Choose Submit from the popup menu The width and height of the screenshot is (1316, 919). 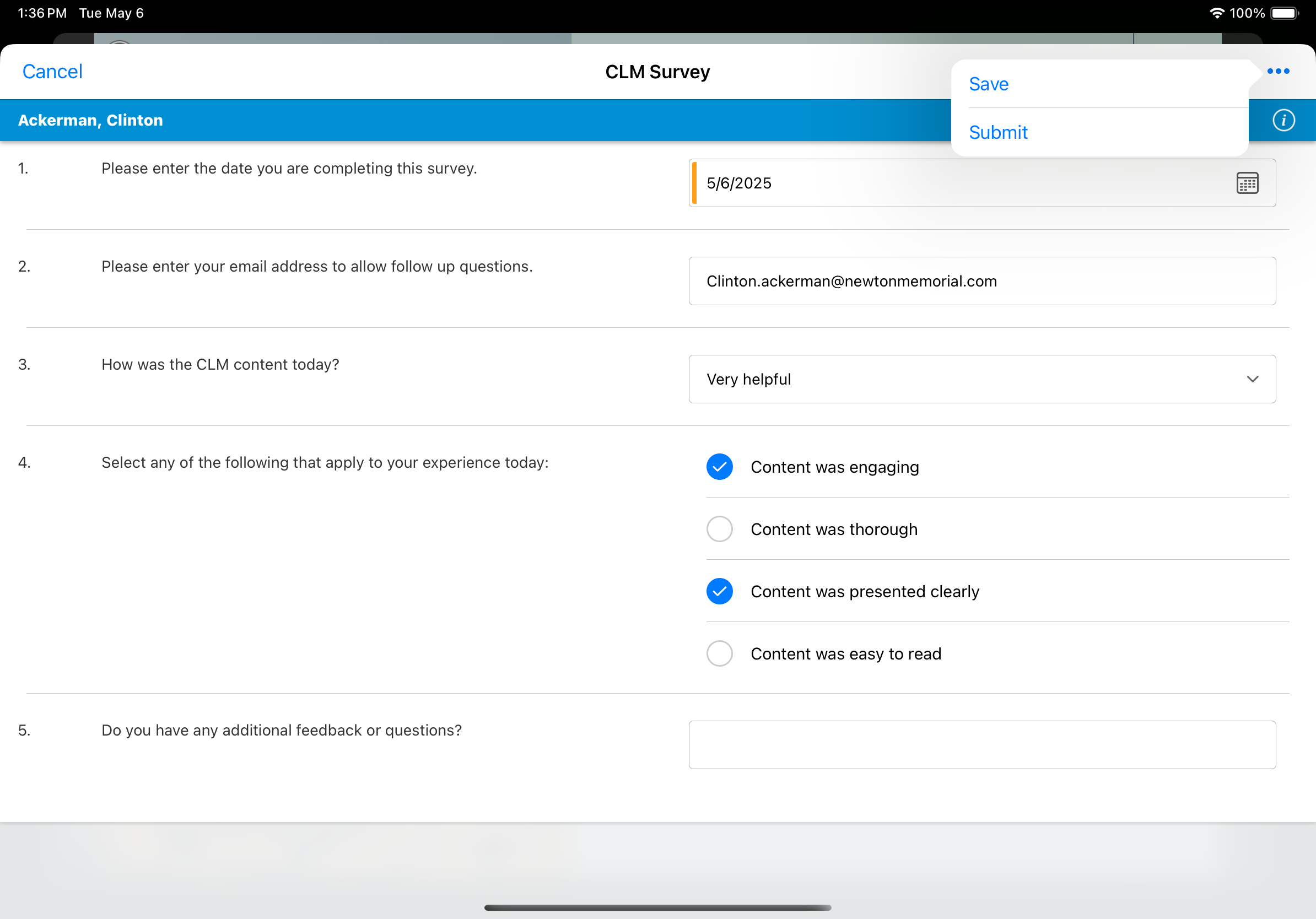[998, 132]
